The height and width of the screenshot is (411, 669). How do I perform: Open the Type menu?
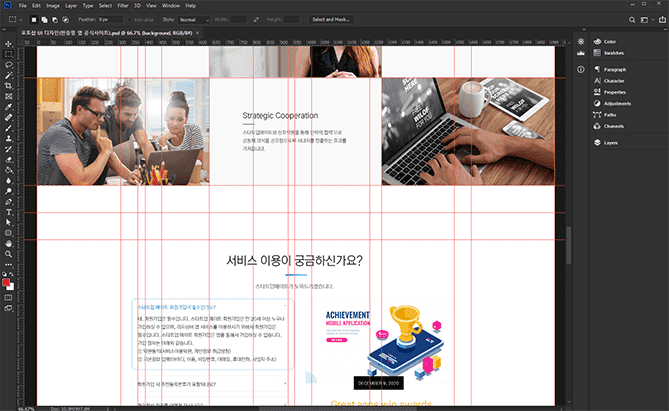click(88, 6)
